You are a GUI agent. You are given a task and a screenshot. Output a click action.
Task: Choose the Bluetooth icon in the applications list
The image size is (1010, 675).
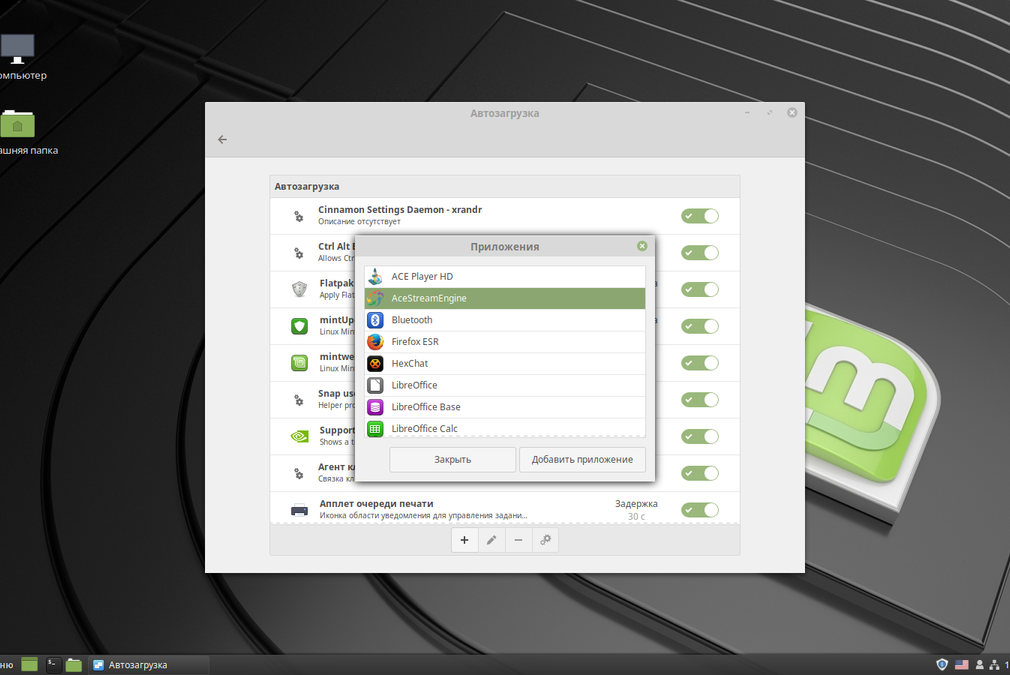[x=376, y=320]
